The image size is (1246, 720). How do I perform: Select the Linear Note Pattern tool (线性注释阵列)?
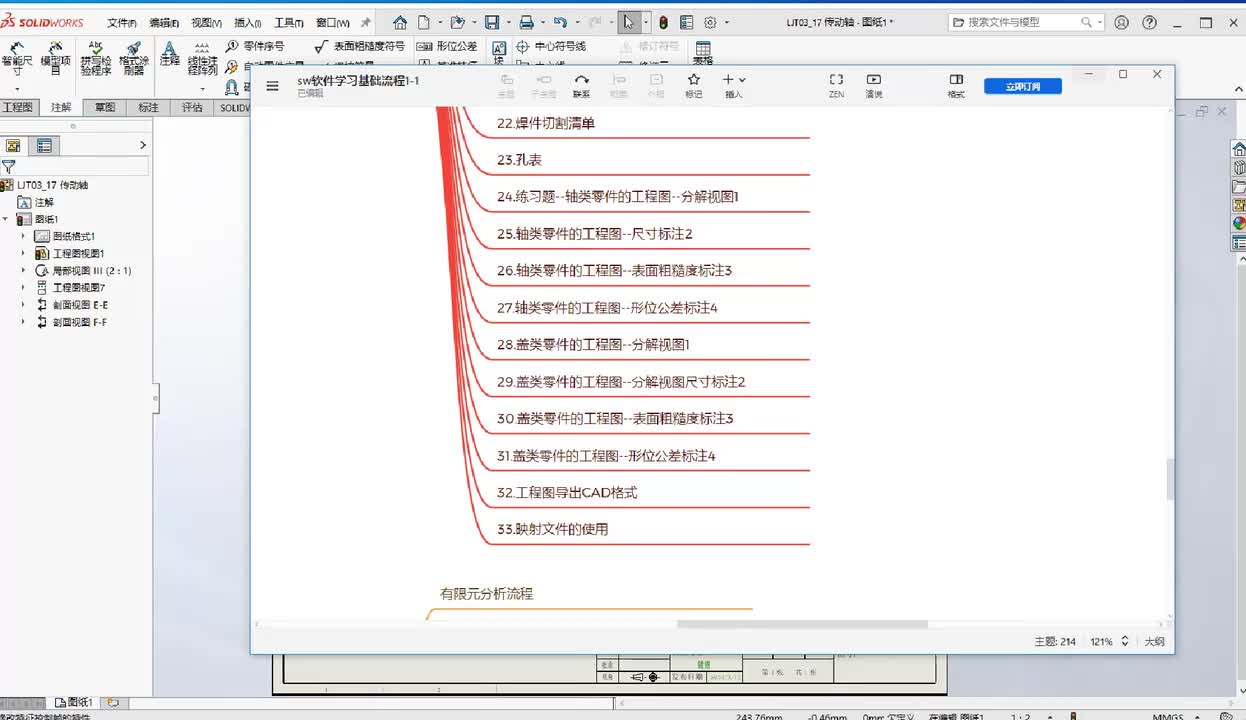click(203, 58)
